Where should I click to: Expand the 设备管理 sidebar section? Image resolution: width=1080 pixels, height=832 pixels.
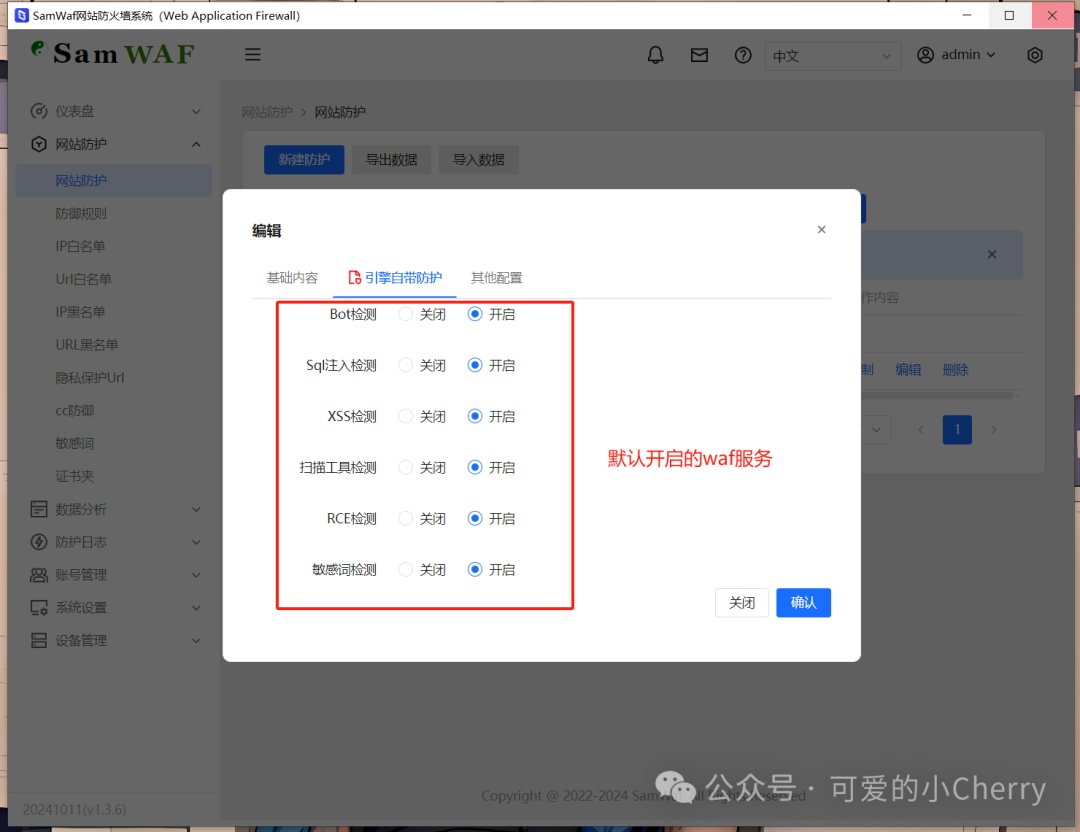pyautogui.click(x=196, y=641)
